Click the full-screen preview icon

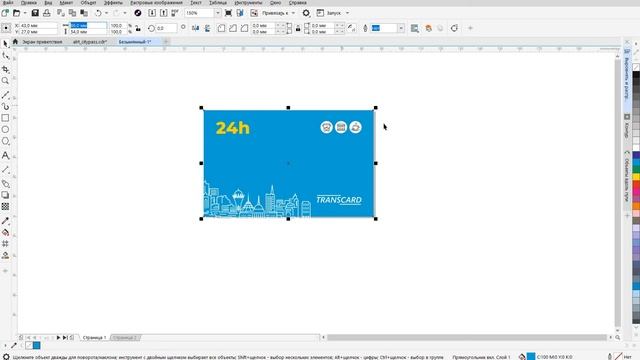[229, 13]
